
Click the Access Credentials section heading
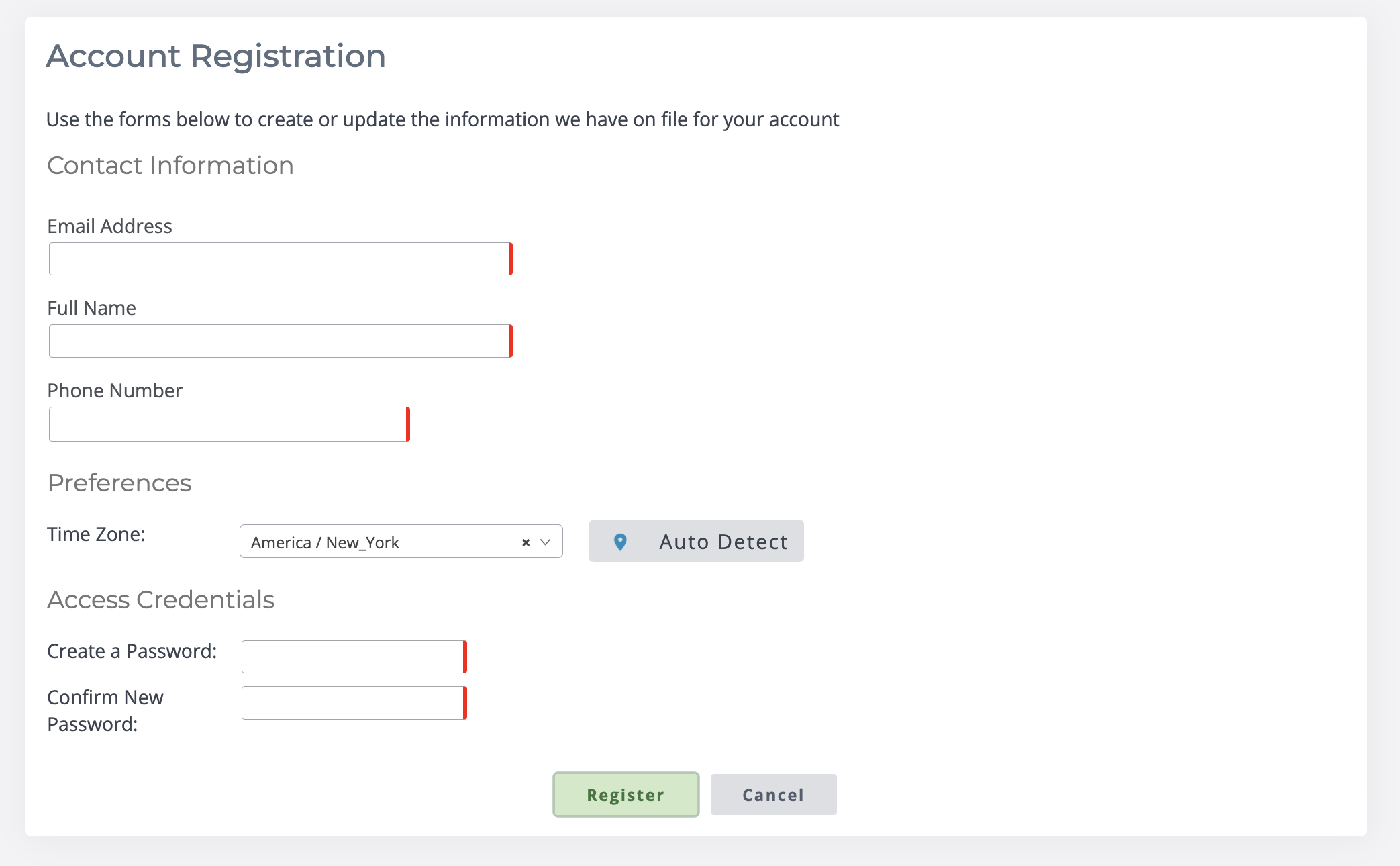(161, 599)
